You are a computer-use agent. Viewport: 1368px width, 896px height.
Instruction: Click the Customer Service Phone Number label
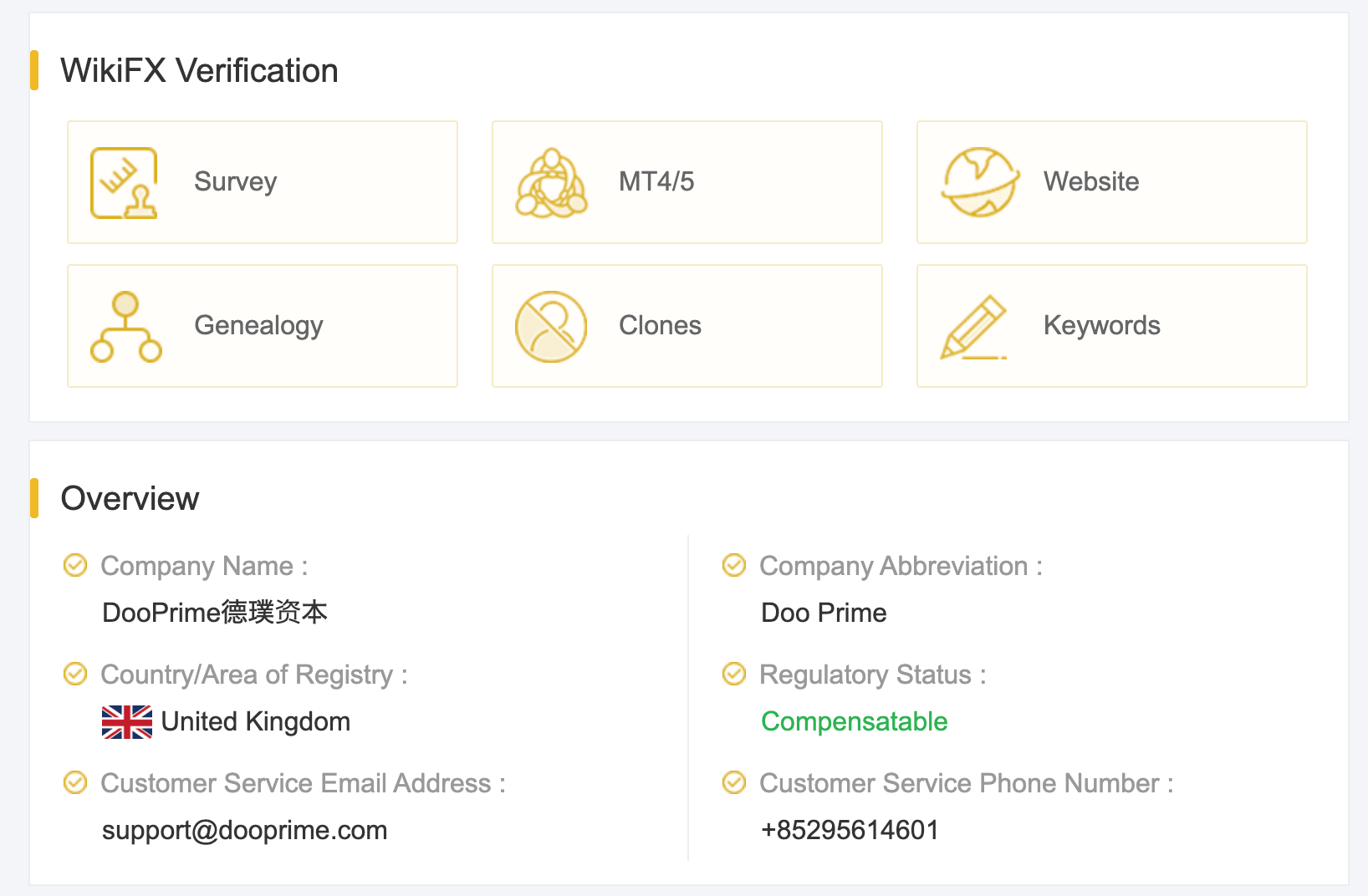tap(966, 783)
